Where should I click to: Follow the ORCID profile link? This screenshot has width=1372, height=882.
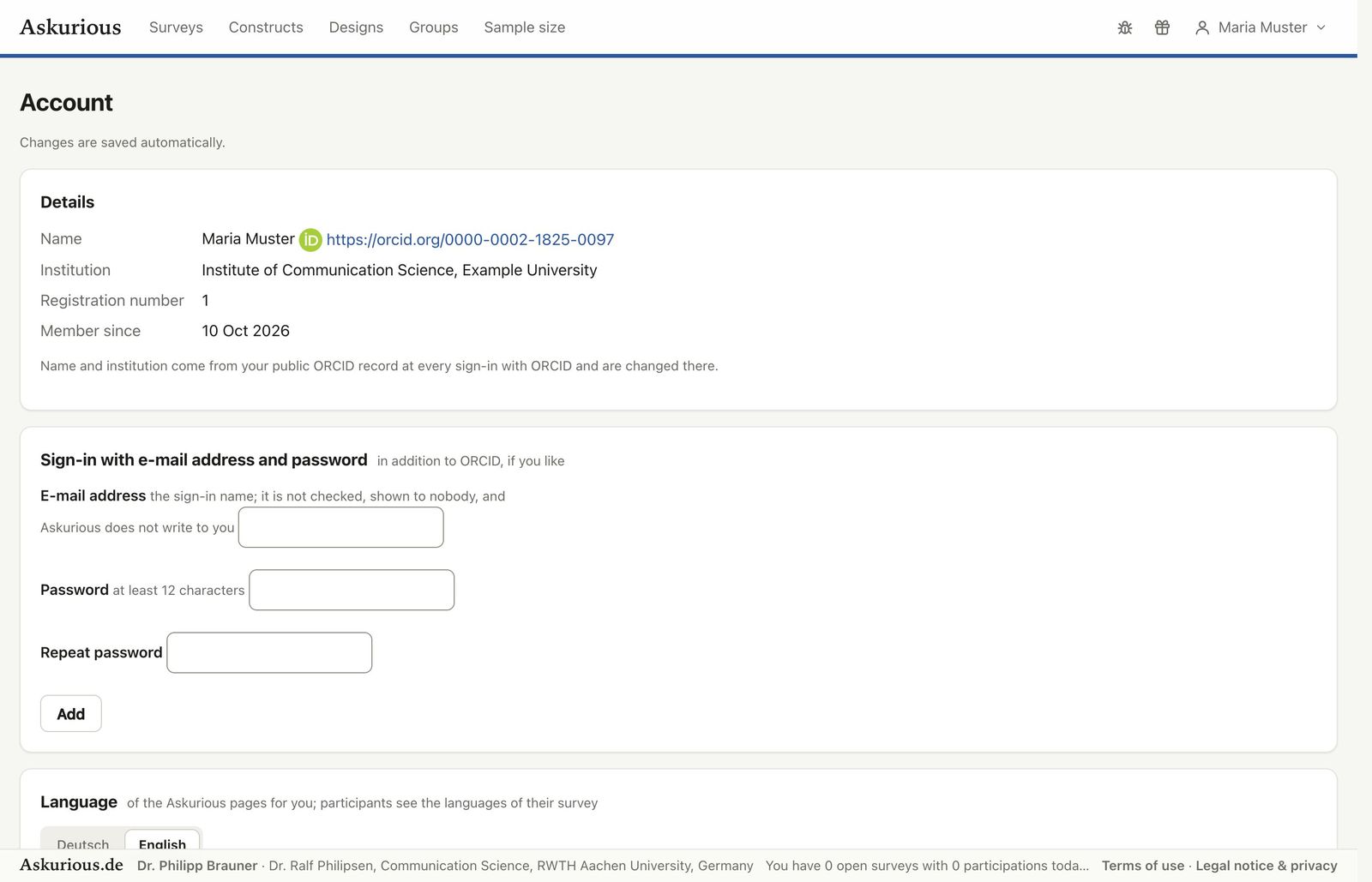pyautogui.click(x=470, y=240)
